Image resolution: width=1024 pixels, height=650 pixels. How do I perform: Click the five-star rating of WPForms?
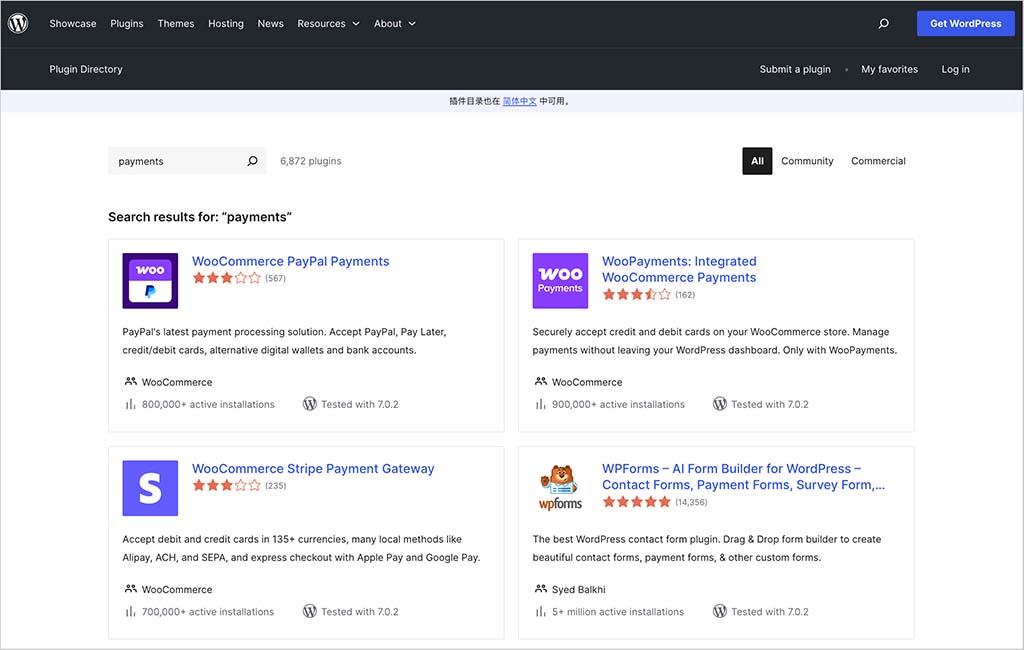[637, 502]
